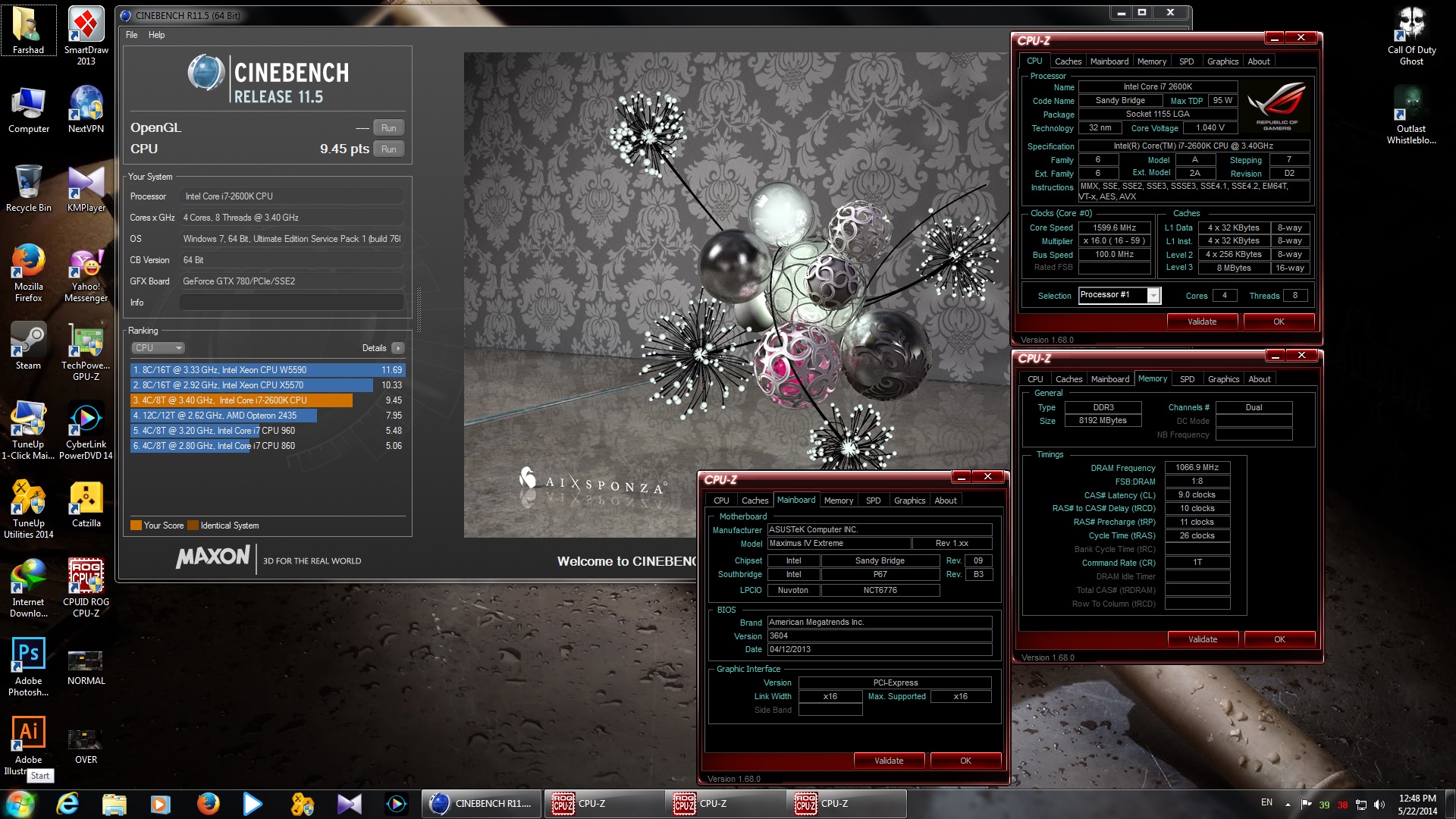Show hidden system tray icons

[1288, 804]
